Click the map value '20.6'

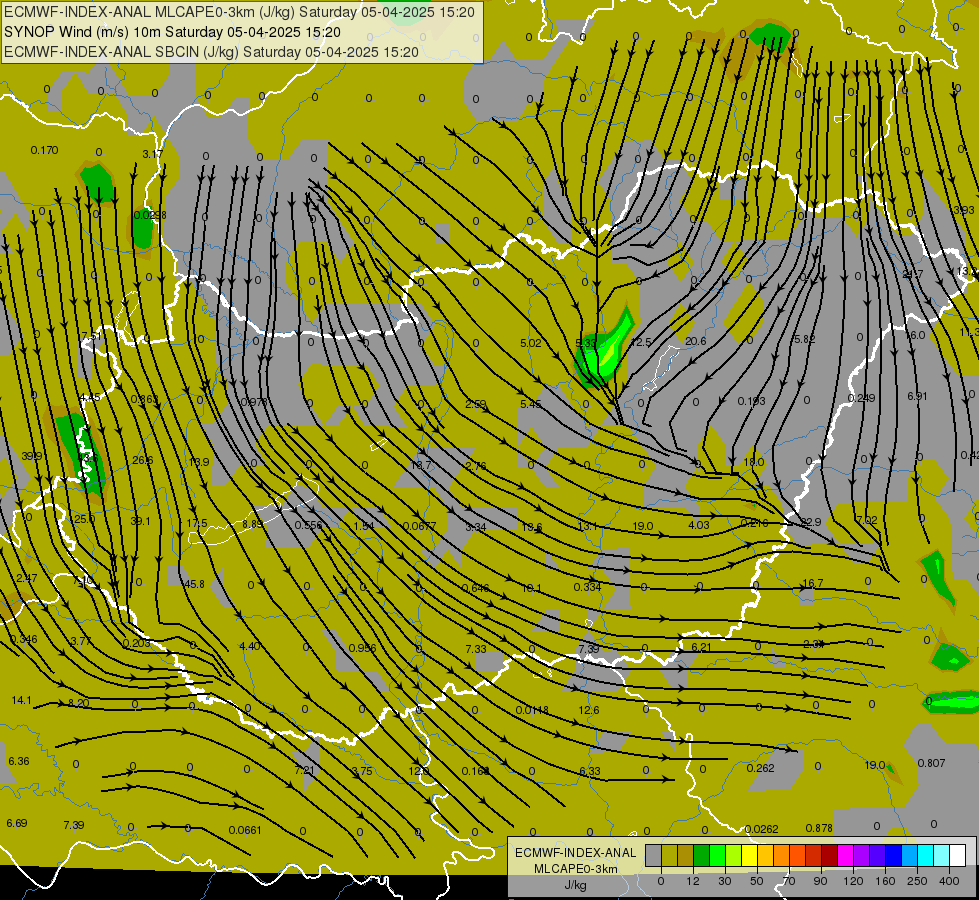point(696,342)
